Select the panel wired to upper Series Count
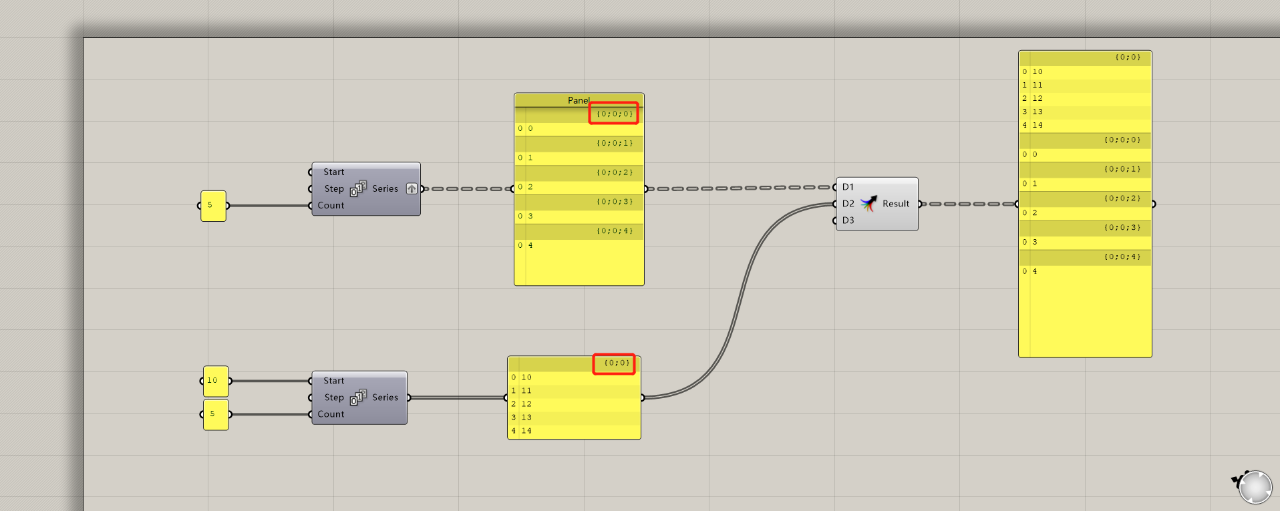 pos(213,206)
